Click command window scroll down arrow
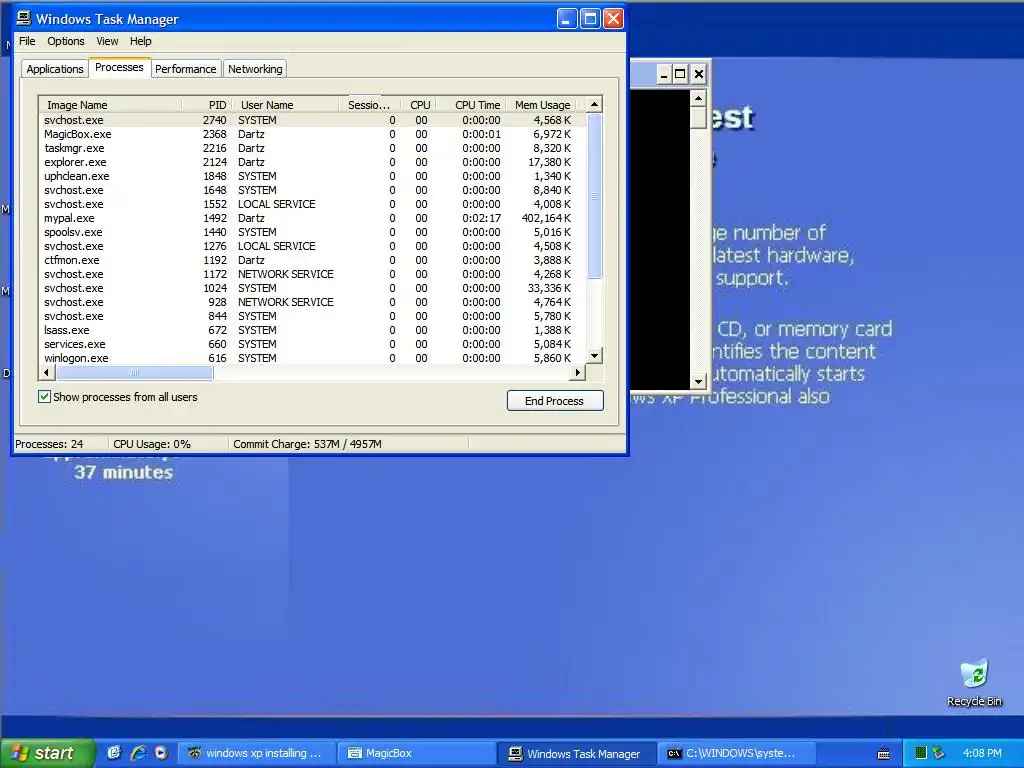Screen dimensions: 1024x768 coord(699,381)
